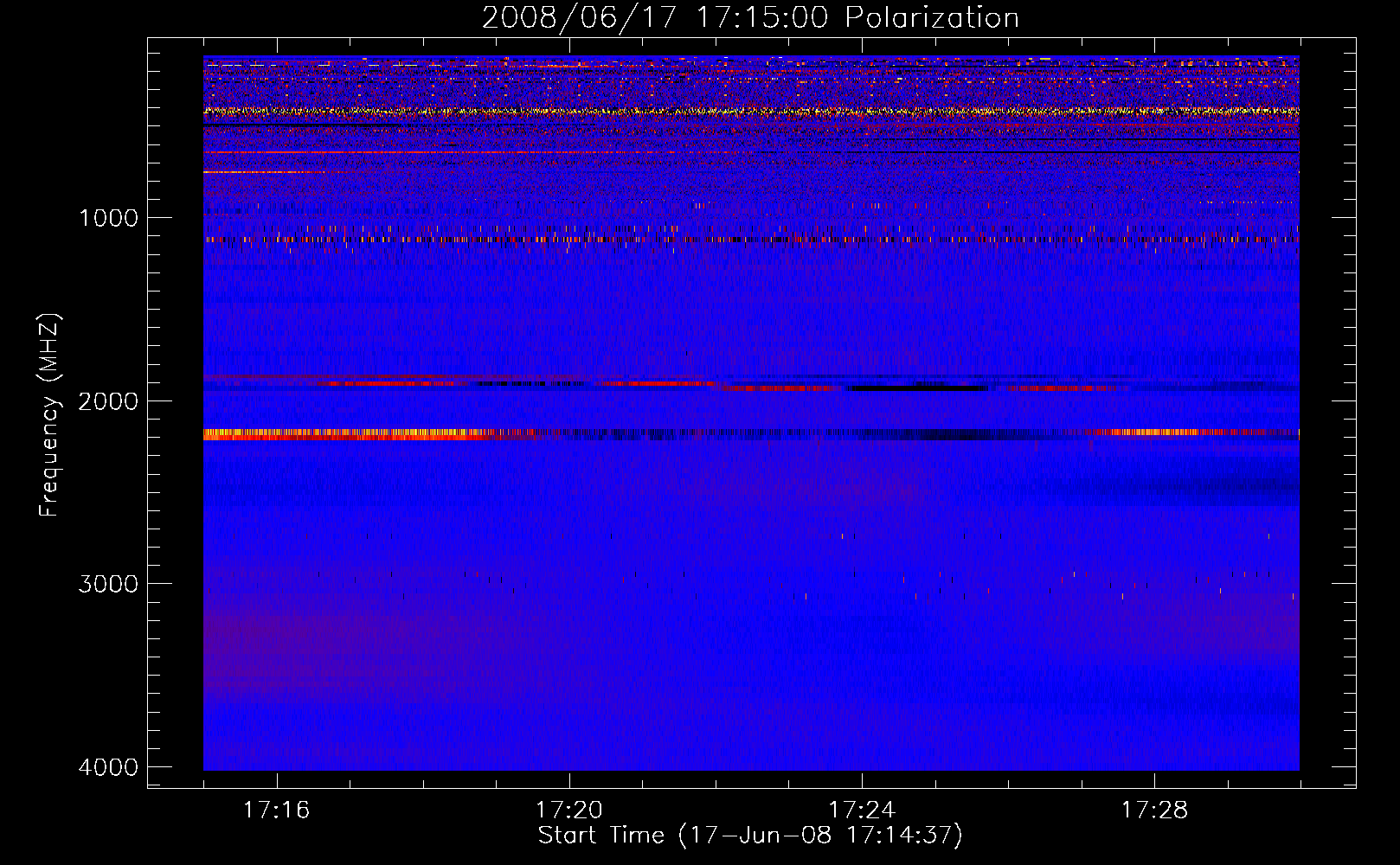
Task: Click the yellow noise band near 400 MHz
Action: pyautogui.click(x=751, y=112)
